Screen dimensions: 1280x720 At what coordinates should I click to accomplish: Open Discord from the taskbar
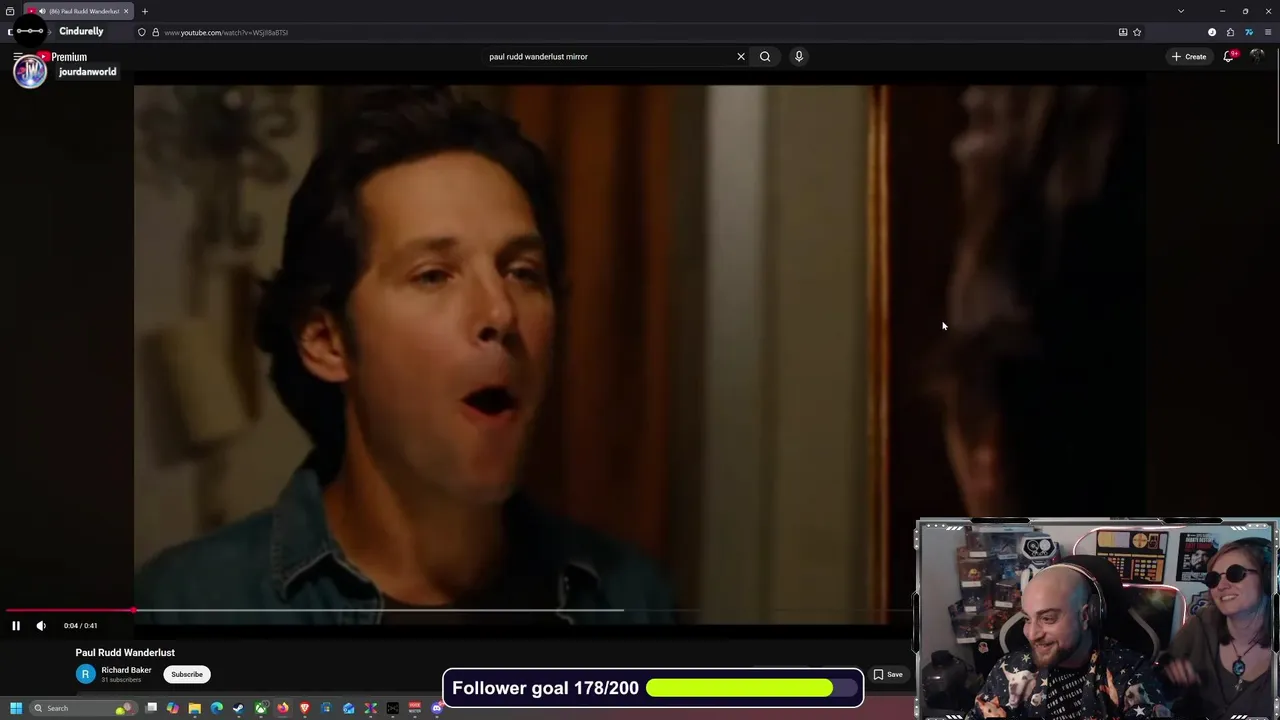437,708
